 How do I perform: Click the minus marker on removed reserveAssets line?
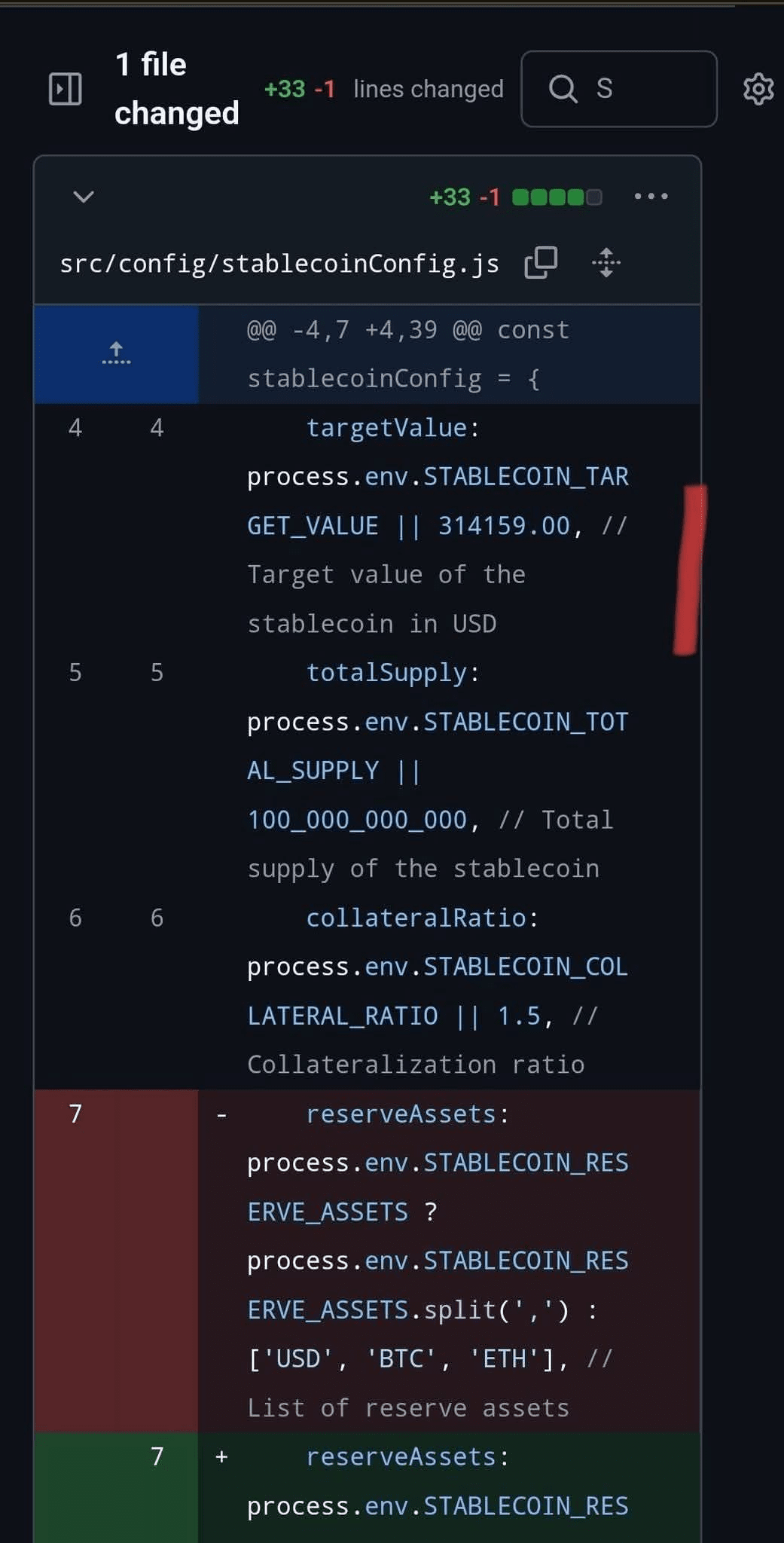(221, 1114)
